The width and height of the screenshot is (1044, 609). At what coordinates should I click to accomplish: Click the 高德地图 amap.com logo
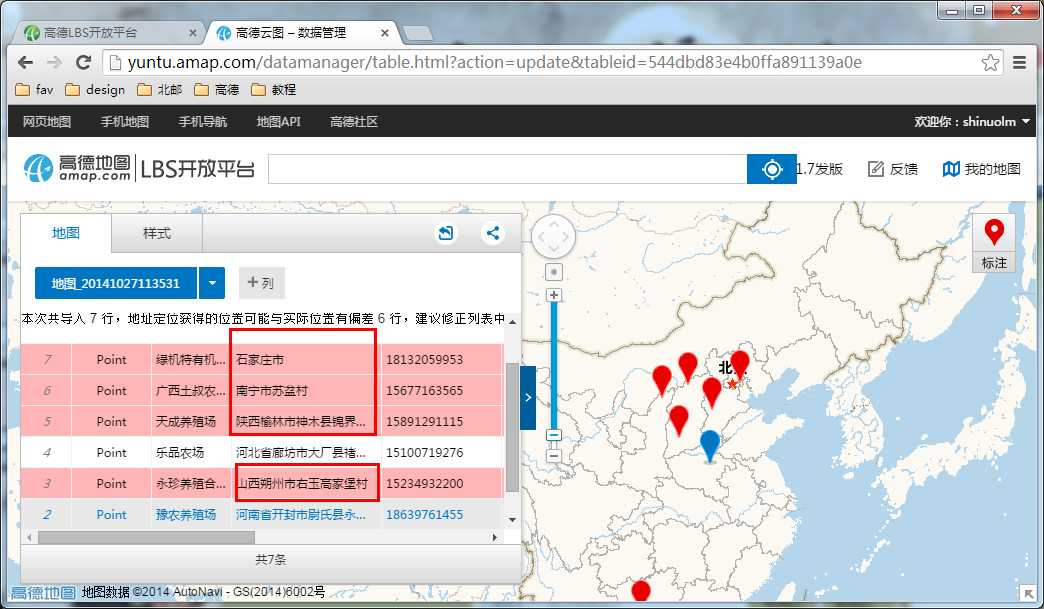click(x=77, y=168)
